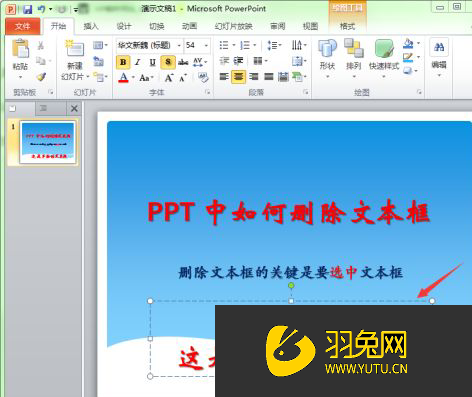
Task: Select the Format Painter brush icon
Action: tap(41, 77)
